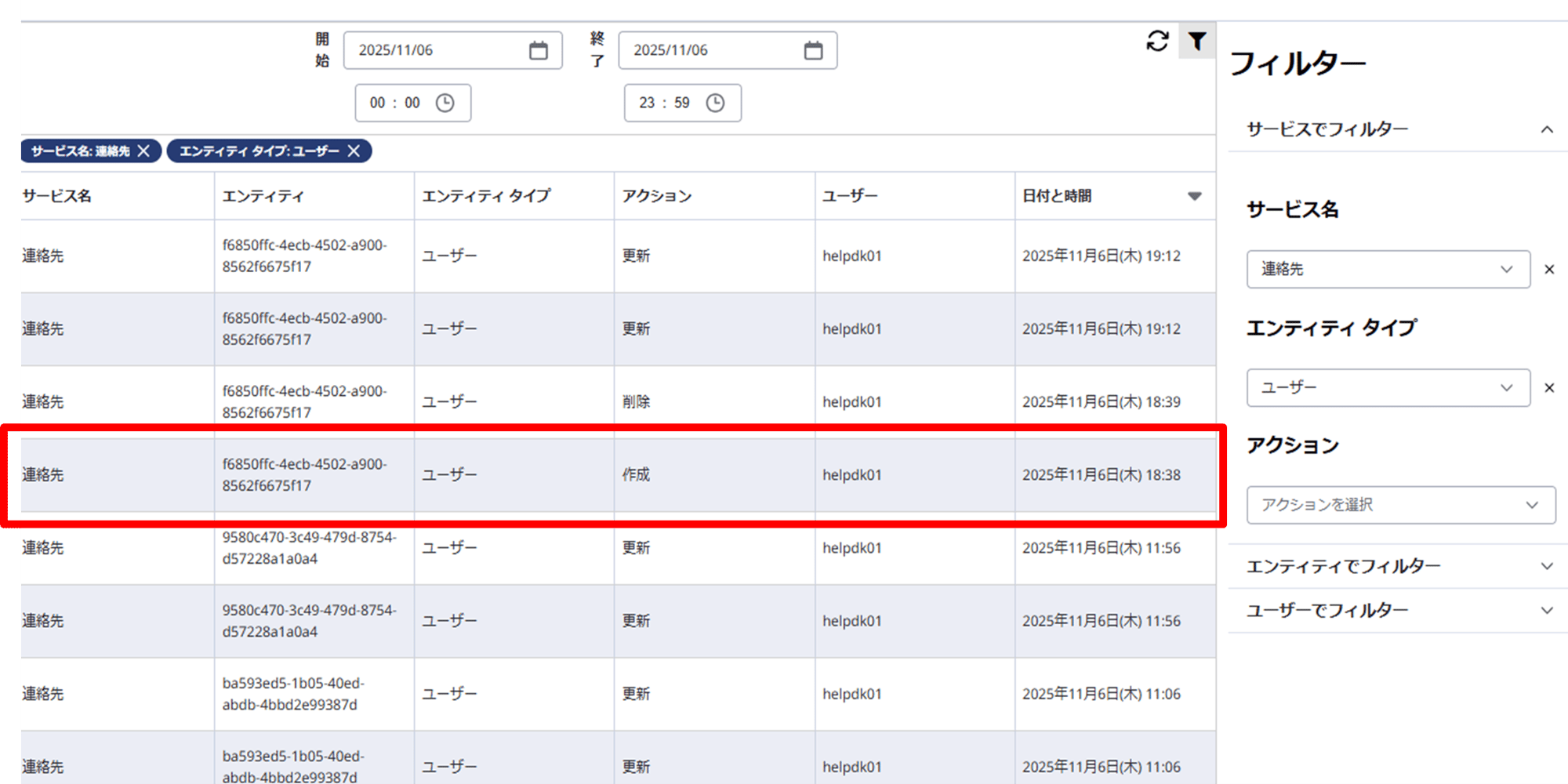Open the start date calendar picker icon

tap(538, 50)
